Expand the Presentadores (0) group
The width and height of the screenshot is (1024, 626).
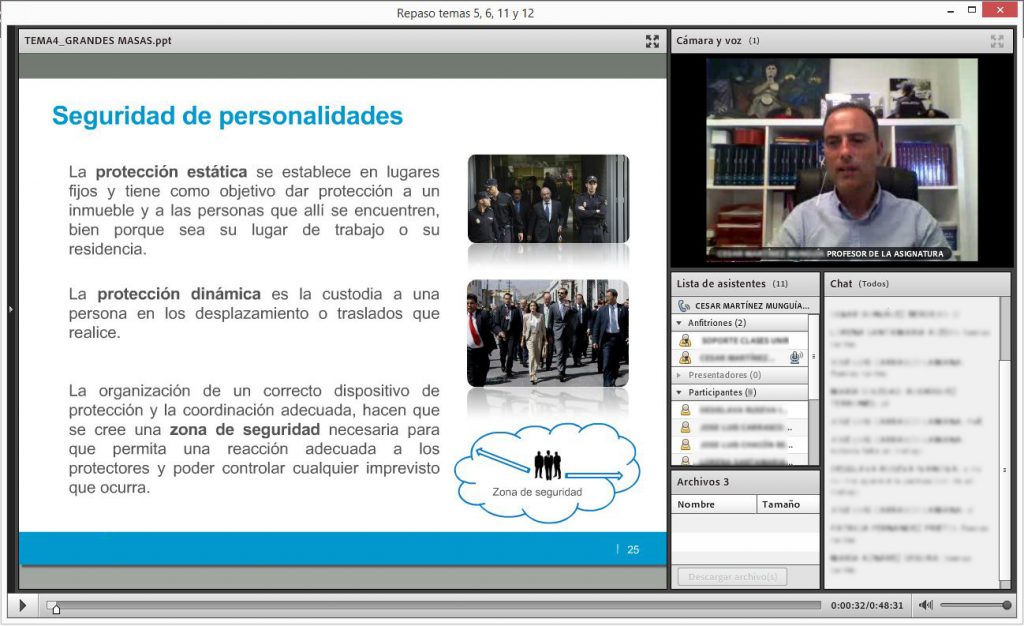679,375
